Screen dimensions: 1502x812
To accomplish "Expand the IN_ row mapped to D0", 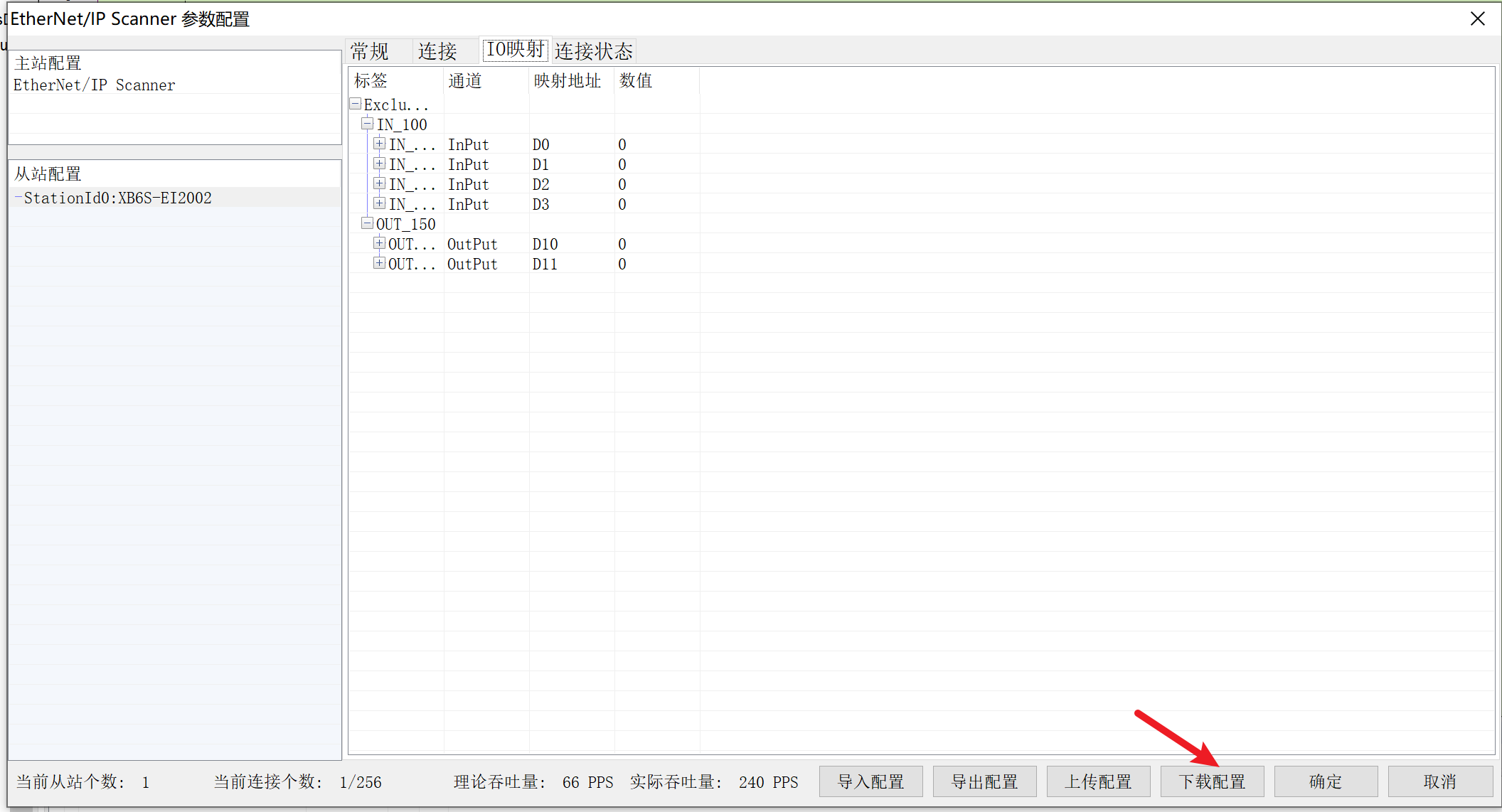I will pyautogui.click(x=380, y=144).
